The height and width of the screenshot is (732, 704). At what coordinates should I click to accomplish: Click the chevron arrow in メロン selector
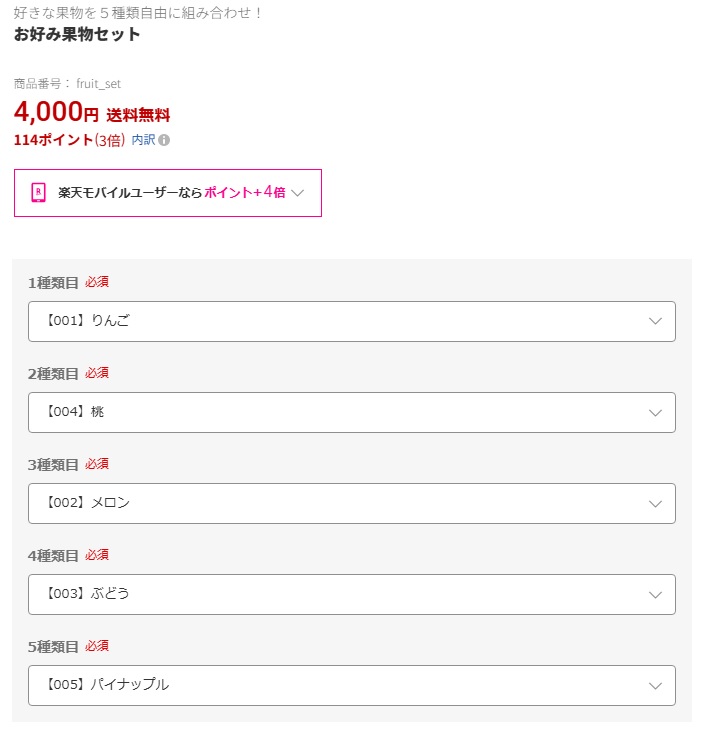point(655,504)
